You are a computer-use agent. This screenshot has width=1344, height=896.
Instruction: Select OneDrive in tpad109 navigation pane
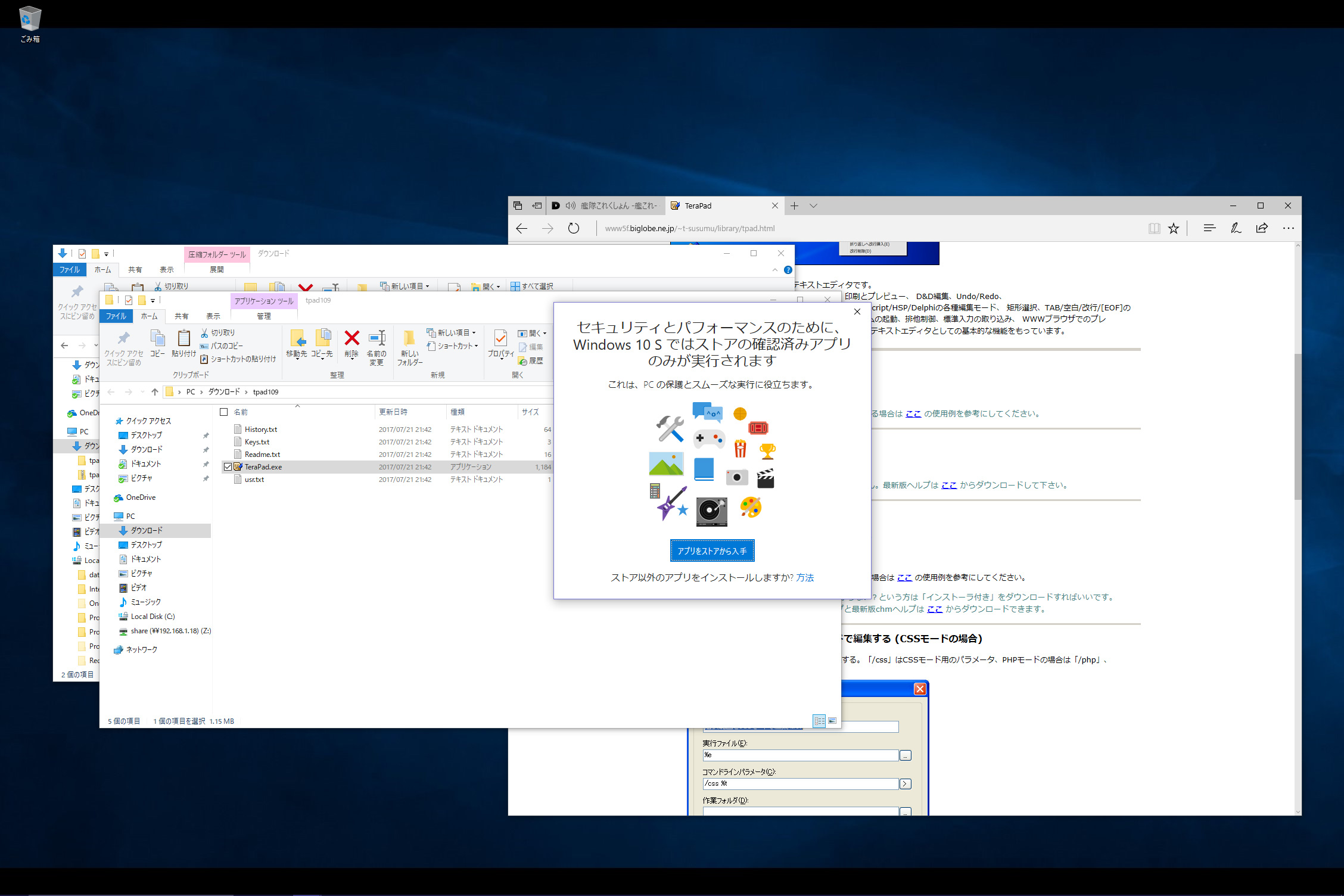point(141,497)
